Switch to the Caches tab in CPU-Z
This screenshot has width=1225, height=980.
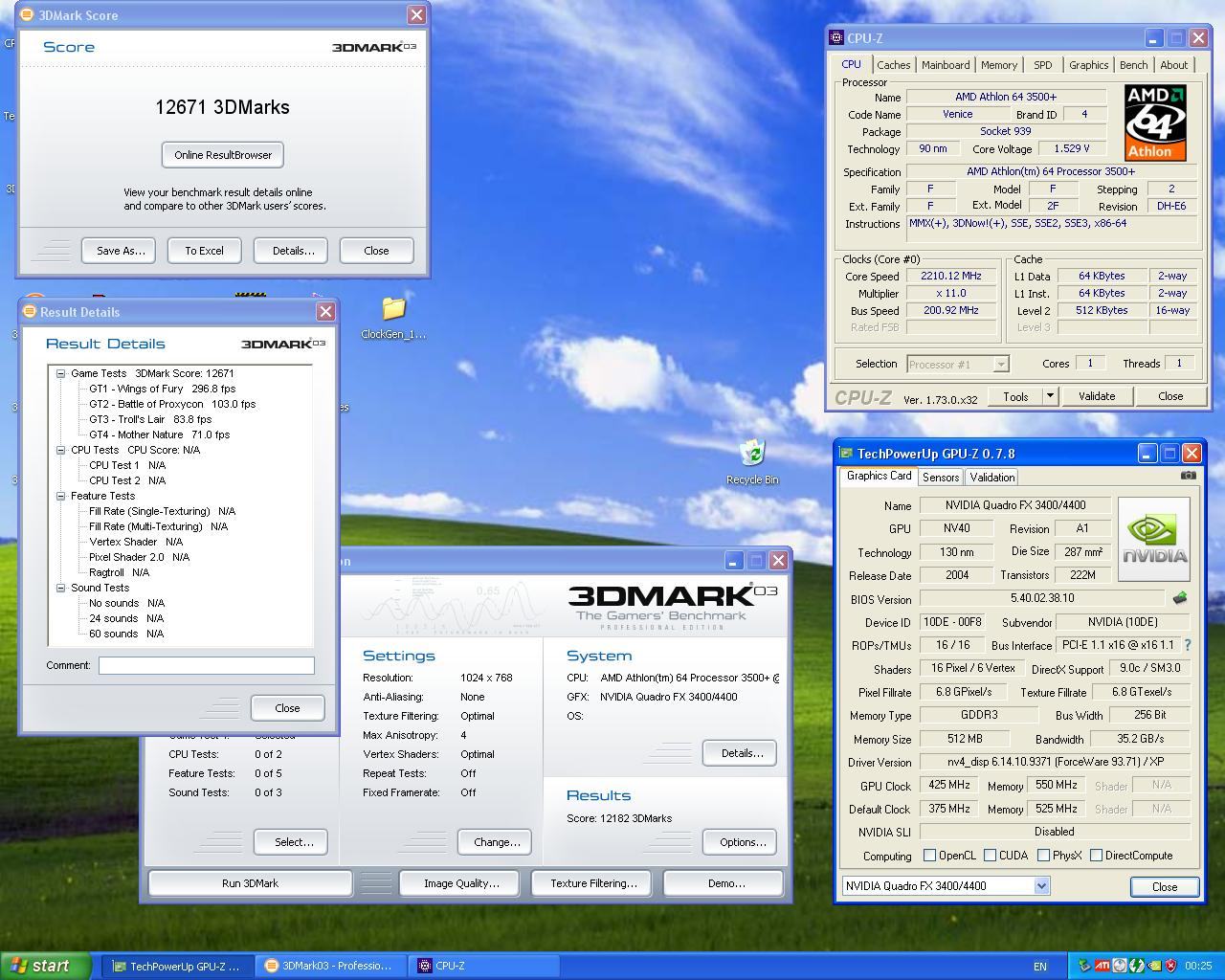(893, 65)
